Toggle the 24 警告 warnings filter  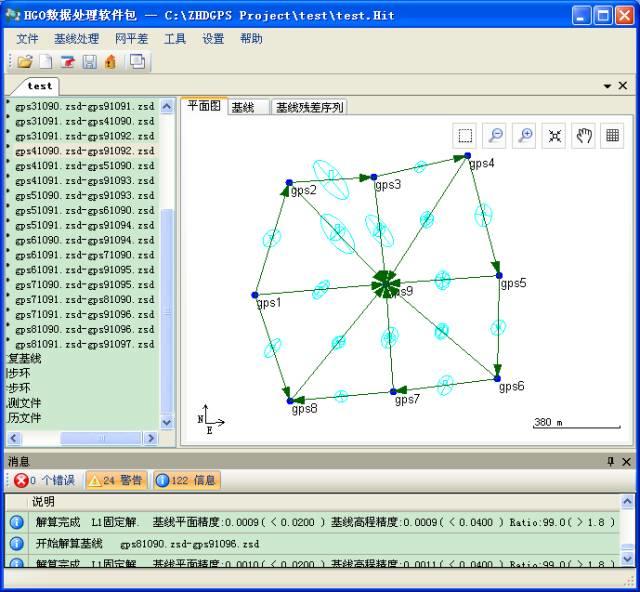(x=116, y=480)
